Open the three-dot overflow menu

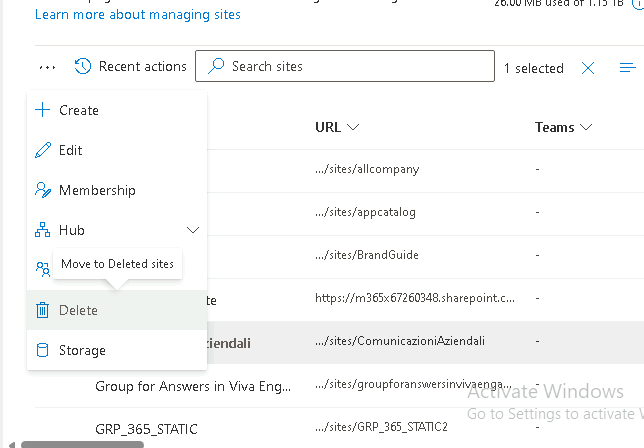point(47,67)
